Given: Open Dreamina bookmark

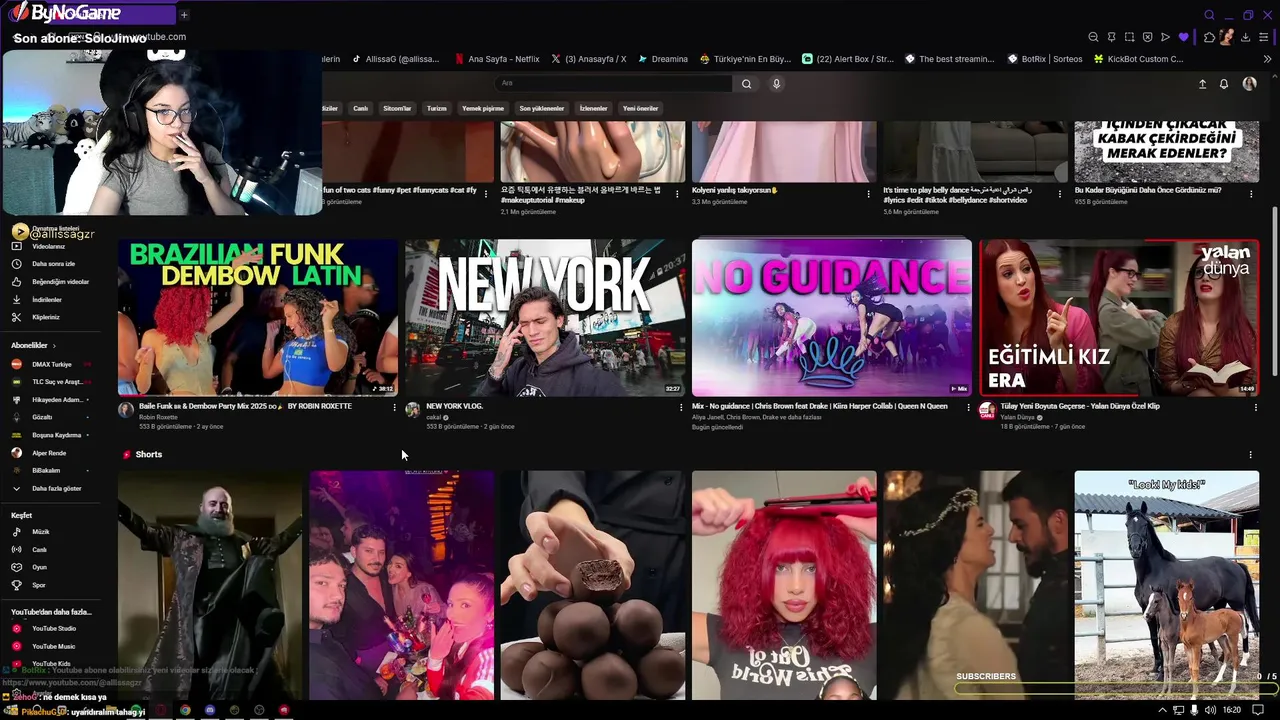Looking at the screenshot, I should coord(663,59).
